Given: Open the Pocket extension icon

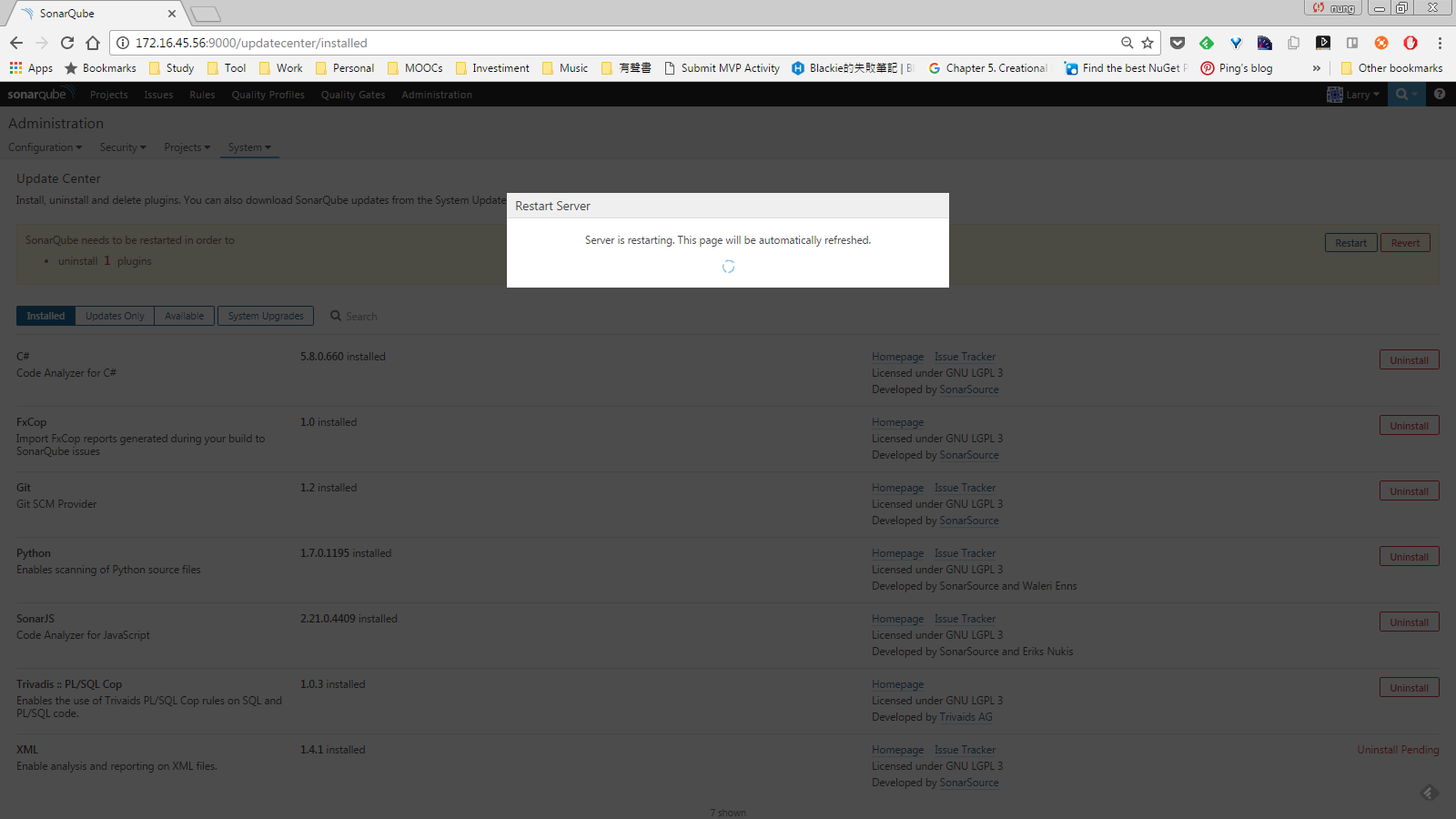Looking at the screenshot, I should 1178,43.
